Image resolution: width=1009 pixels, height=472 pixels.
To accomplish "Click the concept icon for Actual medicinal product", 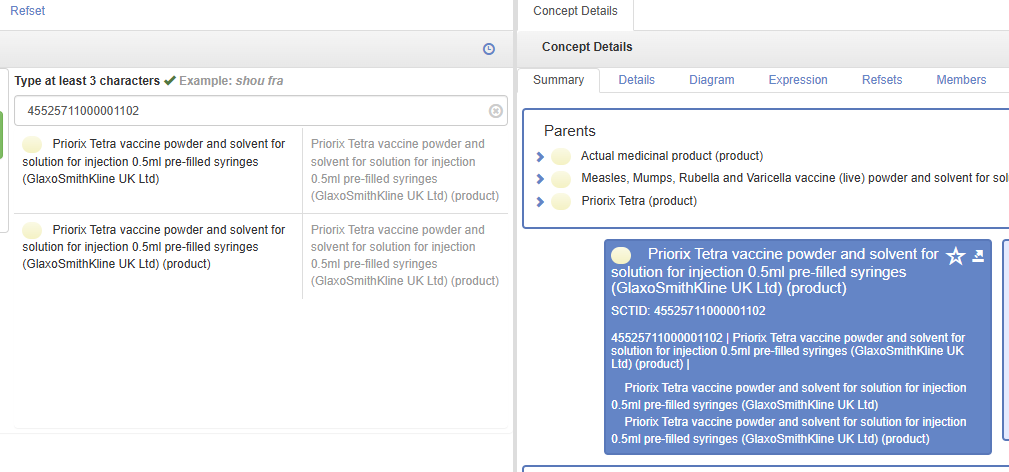I will 561,156.
